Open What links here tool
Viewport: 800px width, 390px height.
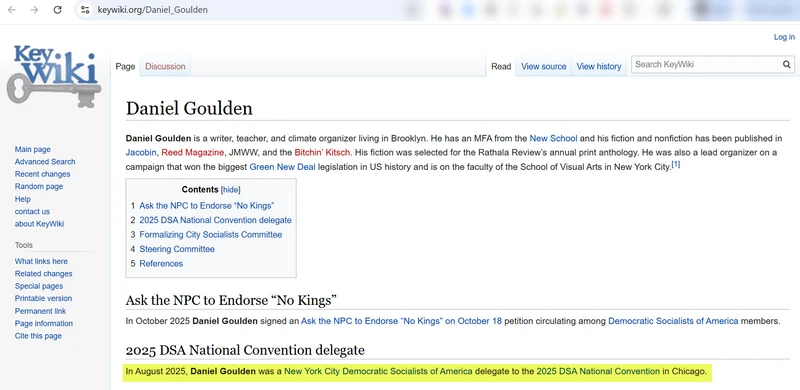pos(41,261)
